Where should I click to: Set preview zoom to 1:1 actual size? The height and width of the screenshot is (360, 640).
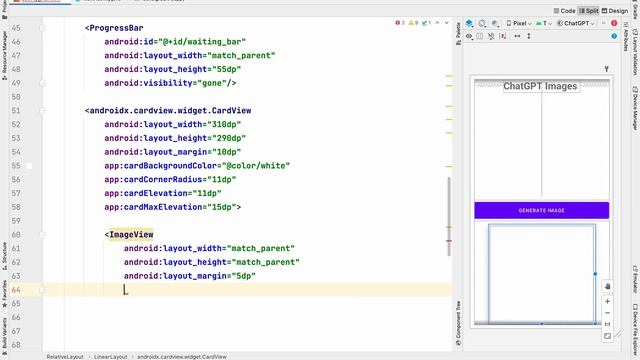[x=607, y=324]
